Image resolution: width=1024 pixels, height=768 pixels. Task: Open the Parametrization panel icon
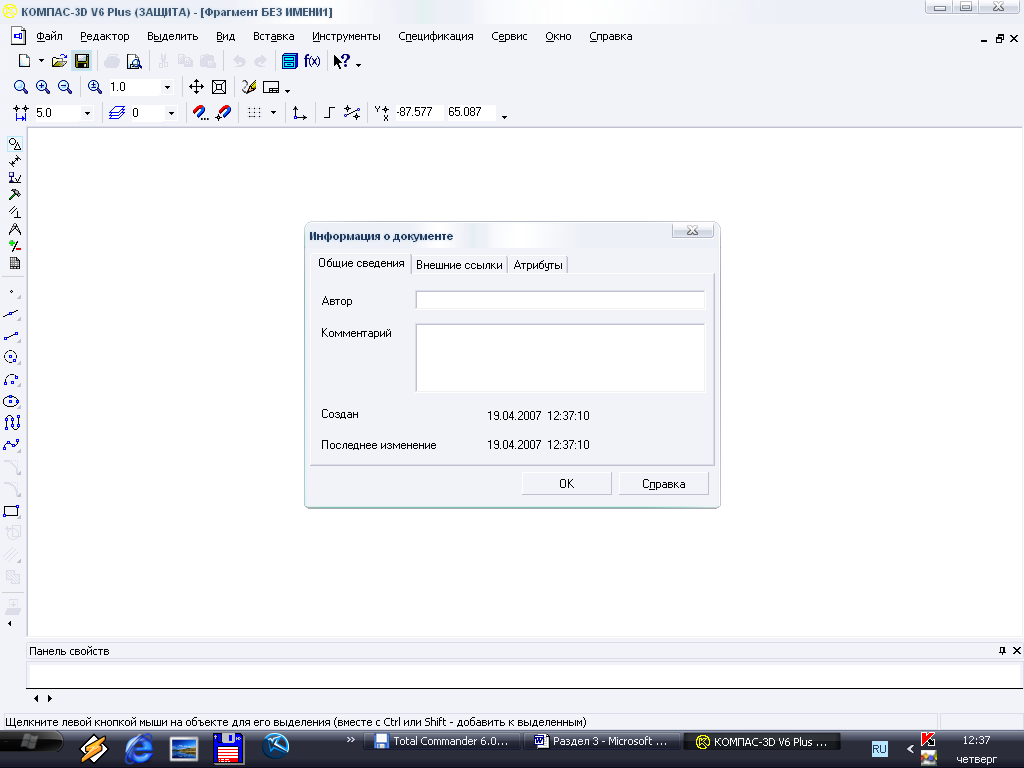click(14, 212)
